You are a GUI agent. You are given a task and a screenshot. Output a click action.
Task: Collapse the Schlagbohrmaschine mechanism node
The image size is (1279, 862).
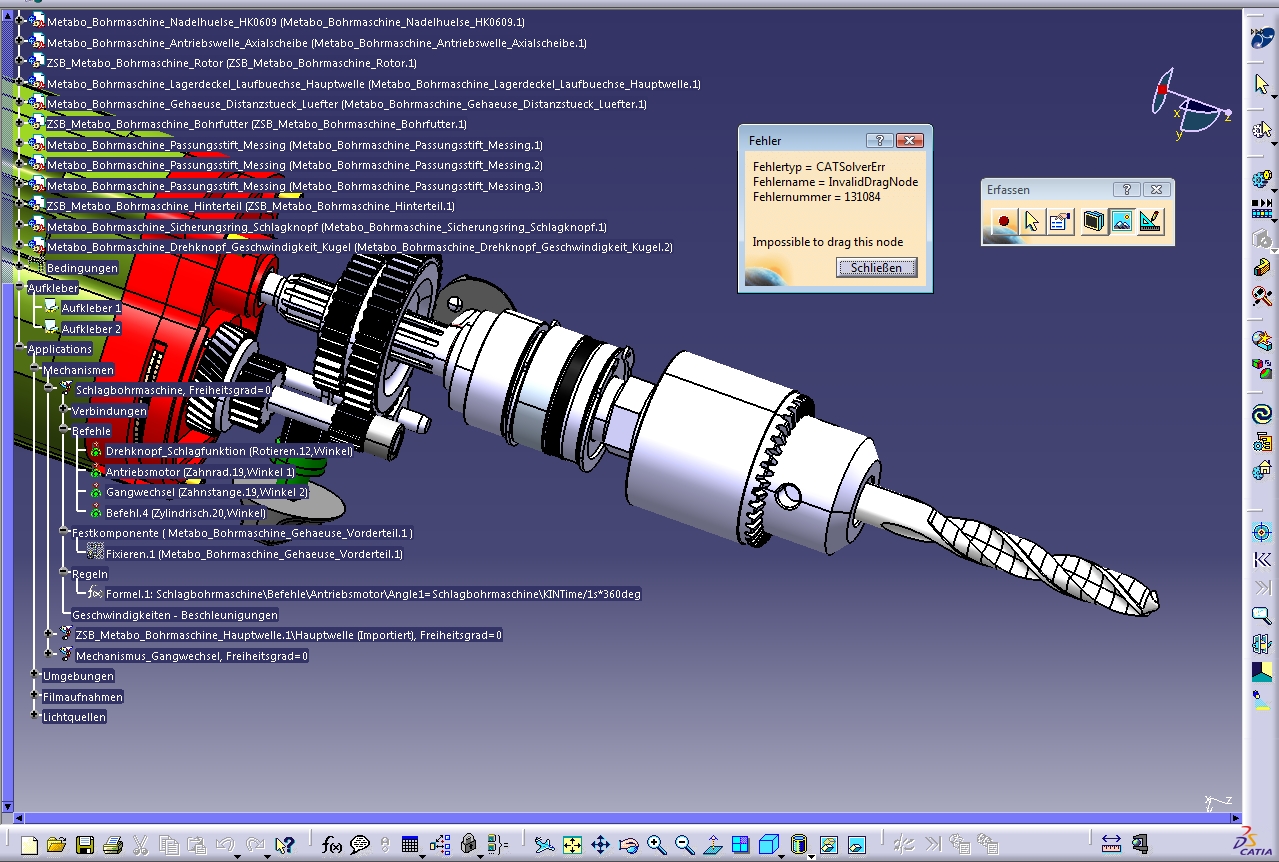49,390
